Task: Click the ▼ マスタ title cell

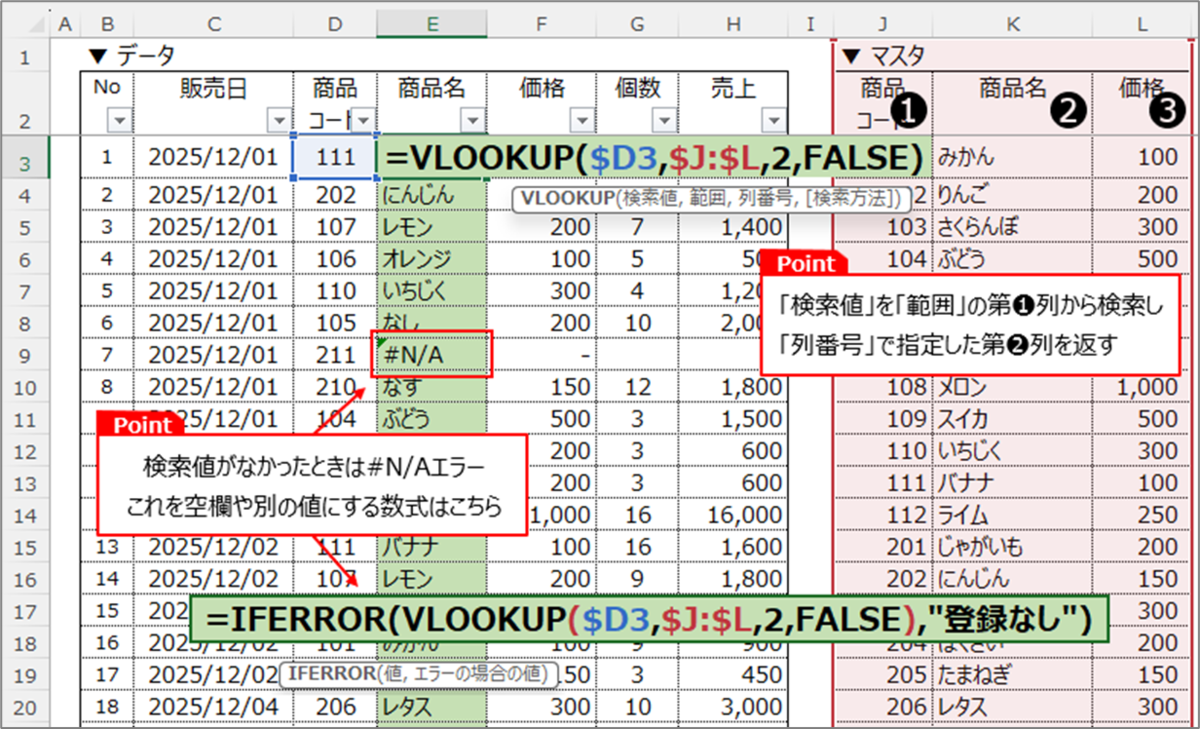Action: (883, 55)
